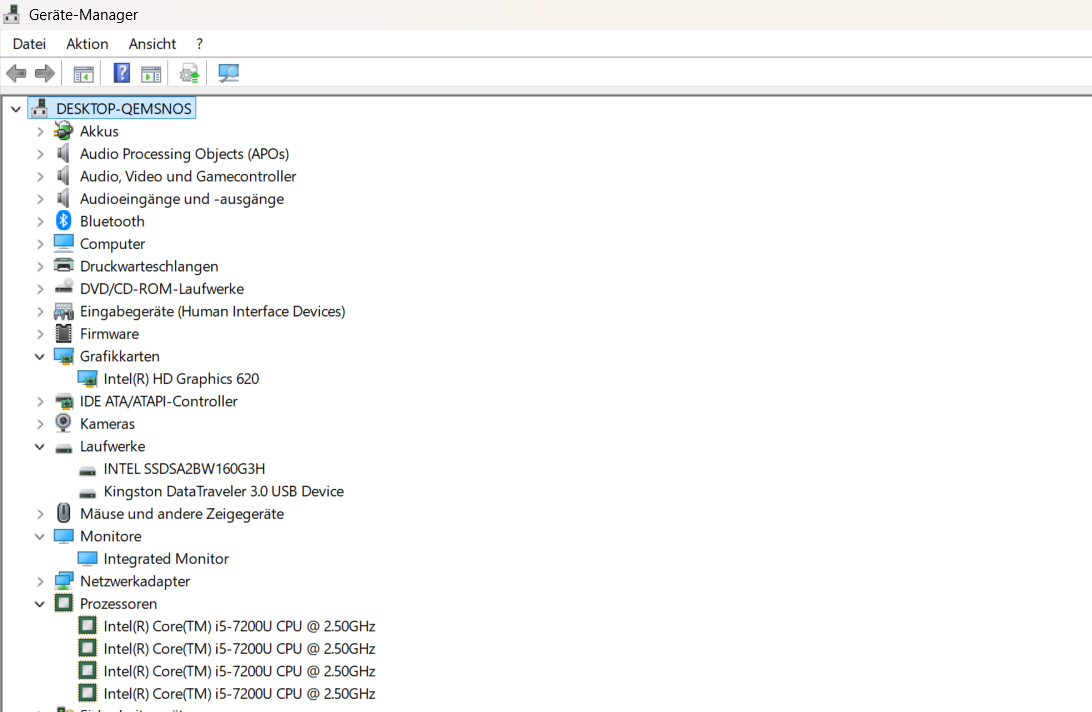Screen dimensions: 1092x712
Task: Select Mäuse und andere Zeigegeräte label
Action: click(x=182, y=514)
